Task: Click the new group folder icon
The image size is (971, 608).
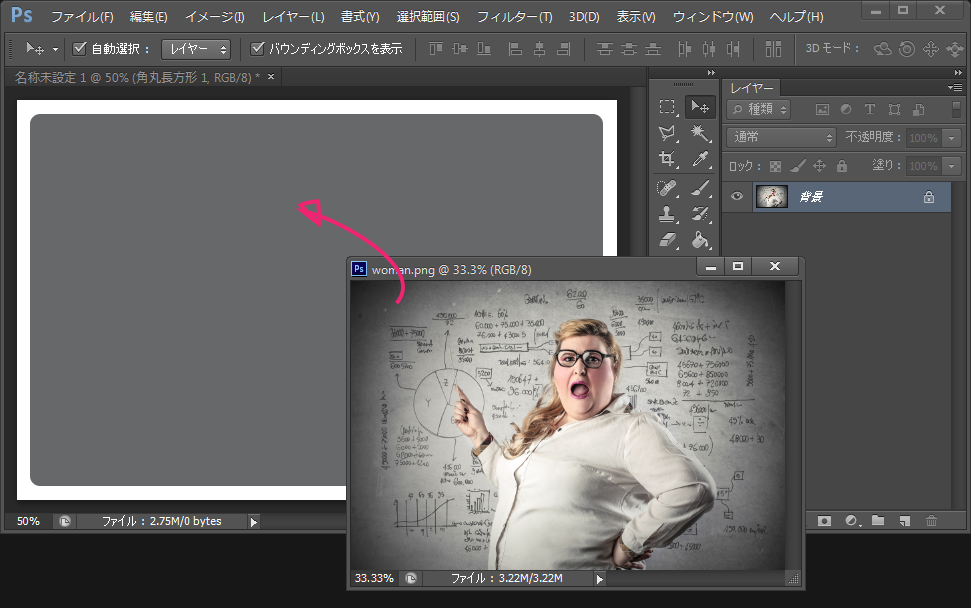Action: point(878,521)
